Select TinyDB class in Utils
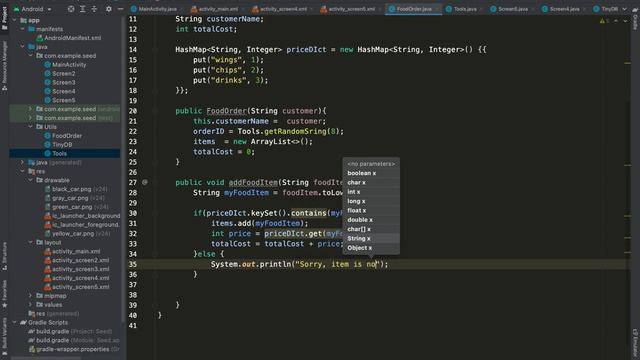 (58, 144)
